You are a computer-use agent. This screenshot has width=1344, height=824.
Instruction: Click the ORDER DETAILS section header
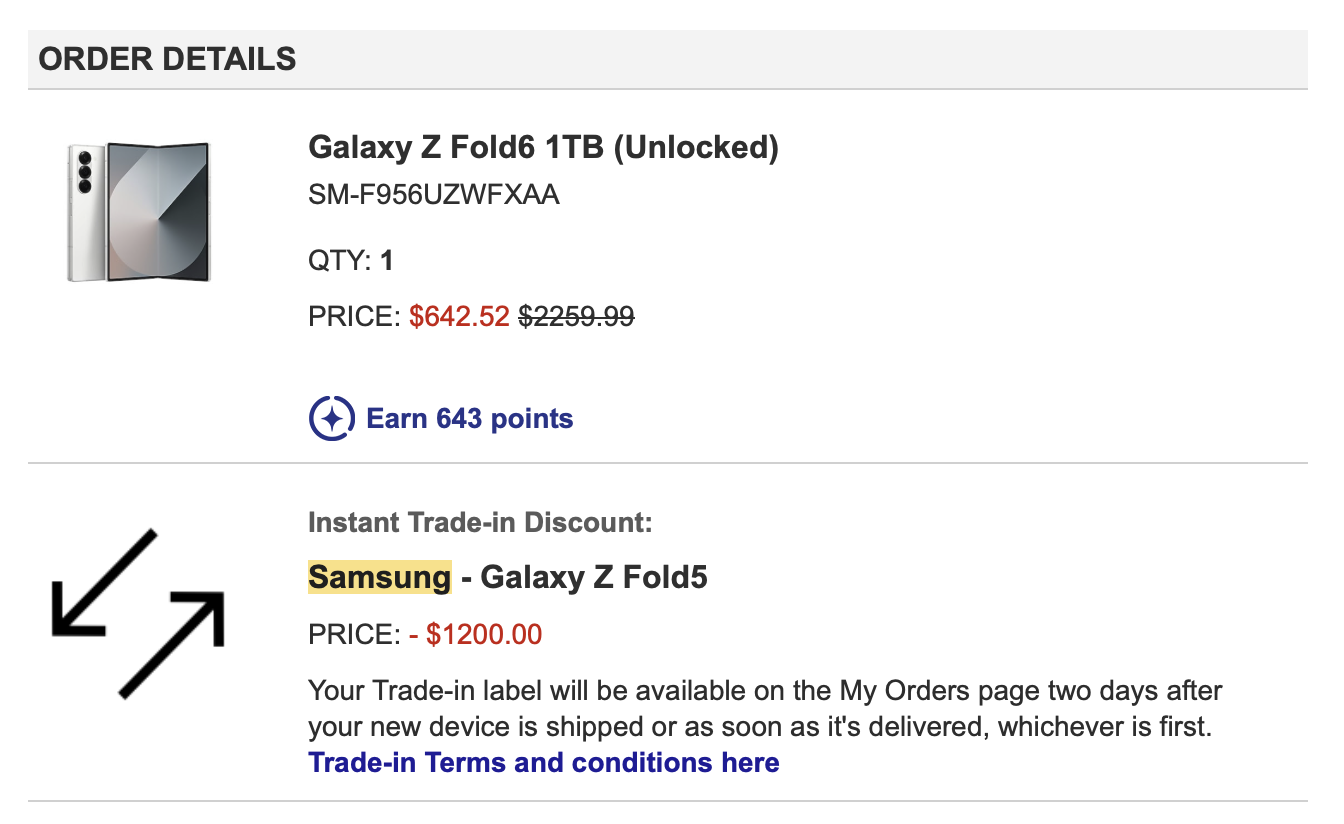tap(168, 59)
